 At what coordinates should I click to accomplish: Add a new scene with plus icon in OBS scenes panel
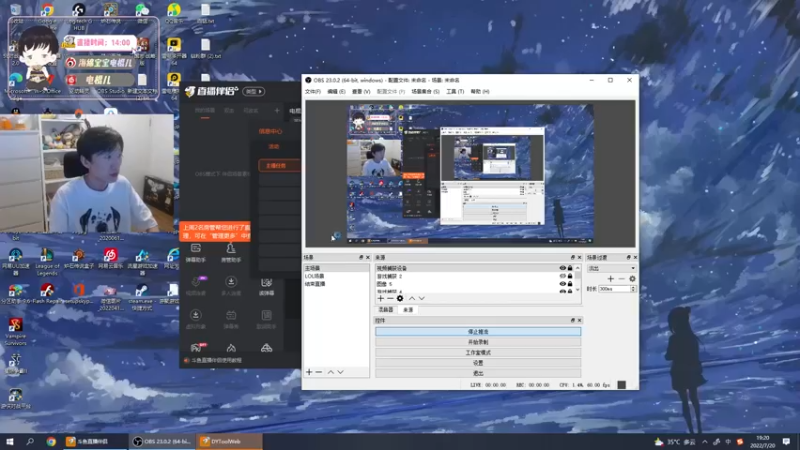[309, 372]
